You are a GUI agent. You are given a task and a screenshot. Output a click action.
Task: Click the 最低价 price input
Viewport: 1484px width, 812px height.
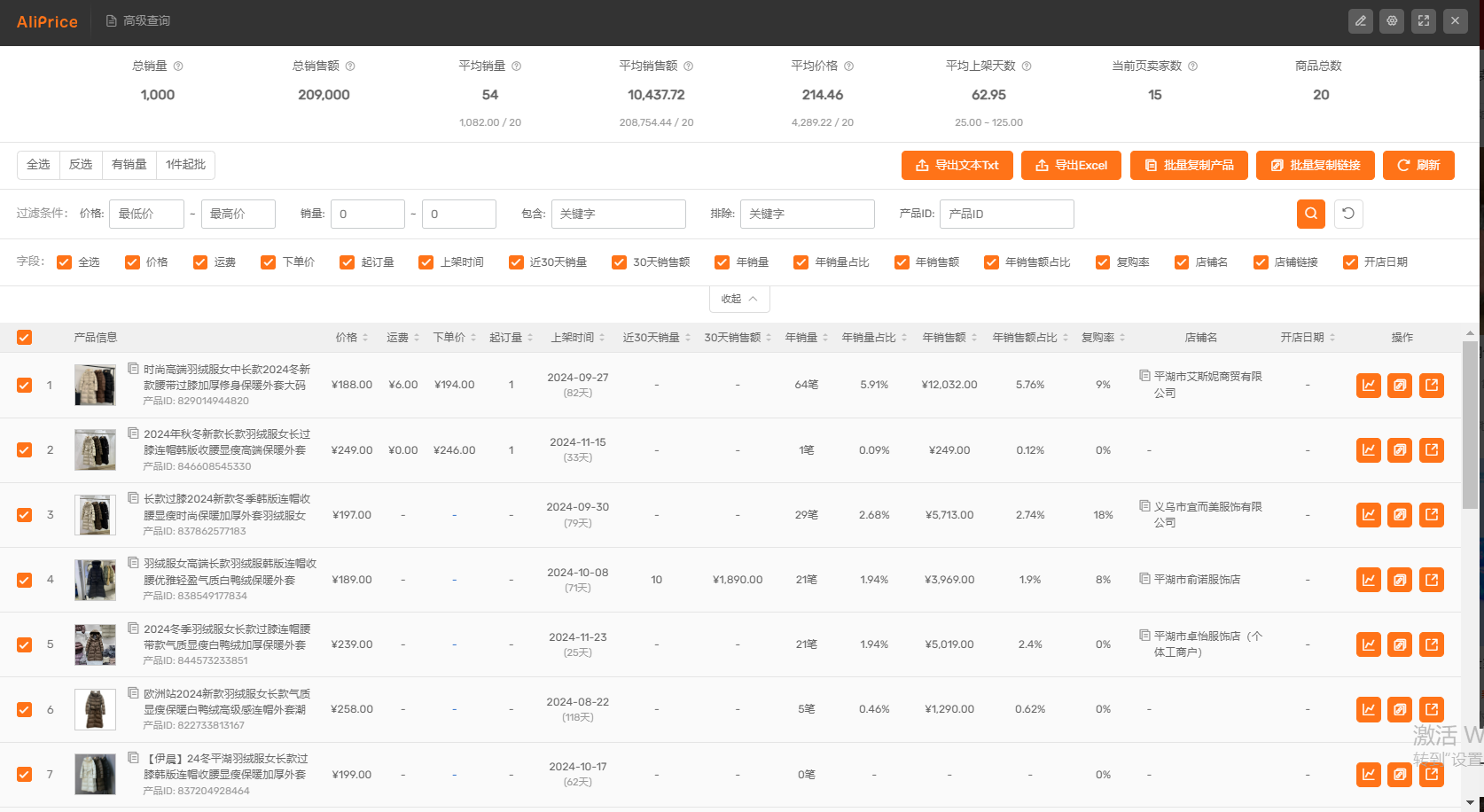[x=146, y=214]
